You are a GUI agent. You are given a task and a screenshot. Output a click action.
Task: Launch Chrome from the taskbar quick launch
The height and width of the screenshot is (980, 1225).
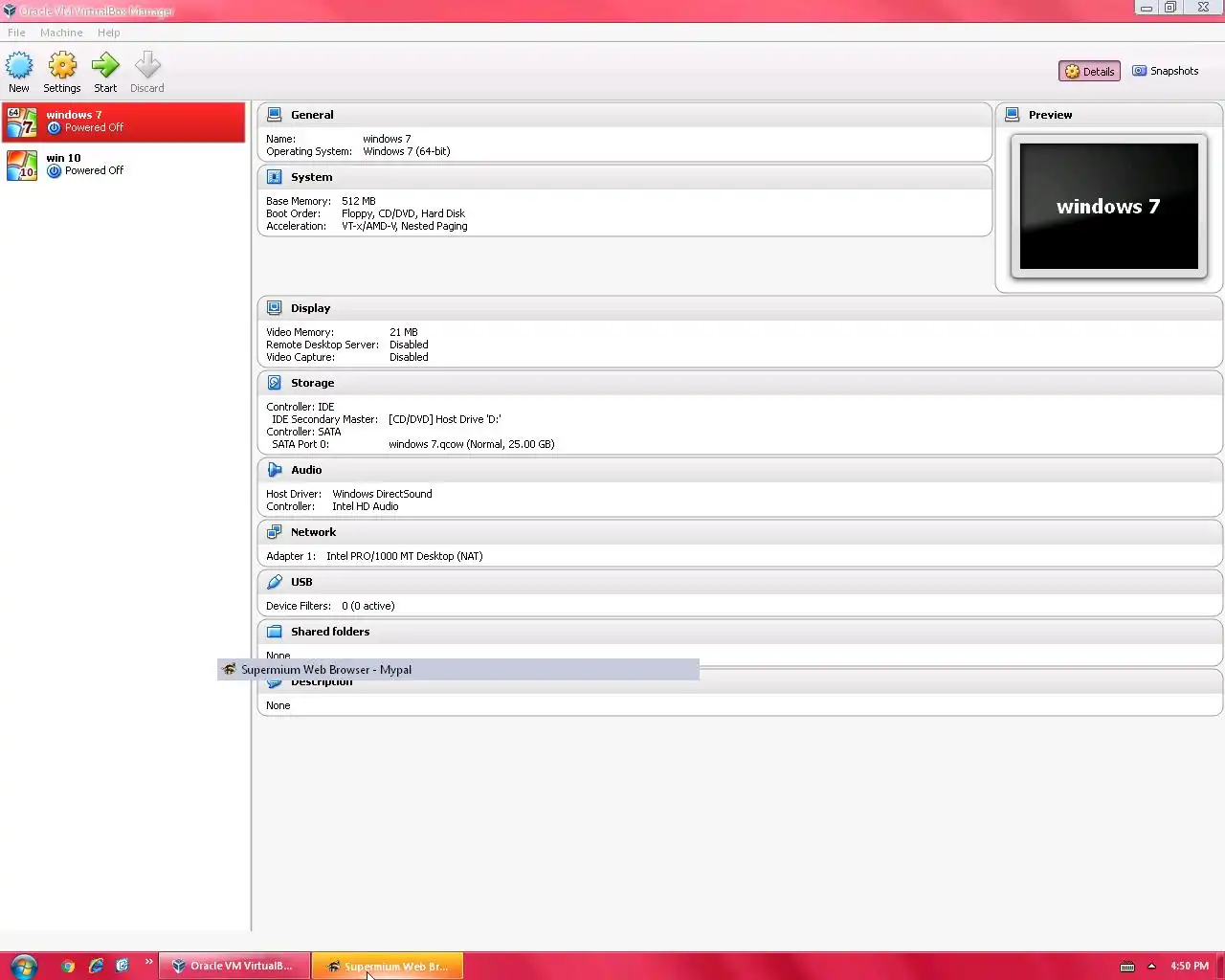click(x=68, y=966)
